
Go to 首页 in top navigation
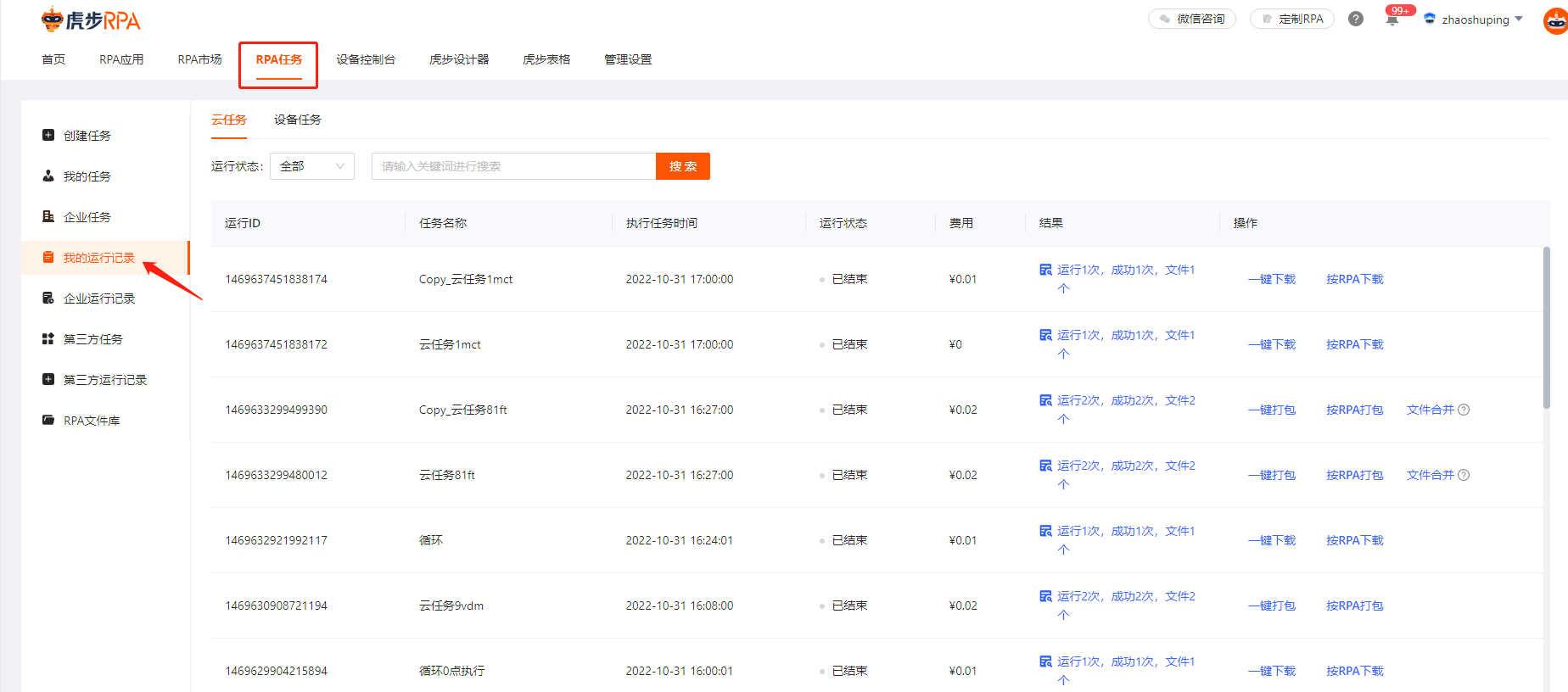tap(53, 59)
